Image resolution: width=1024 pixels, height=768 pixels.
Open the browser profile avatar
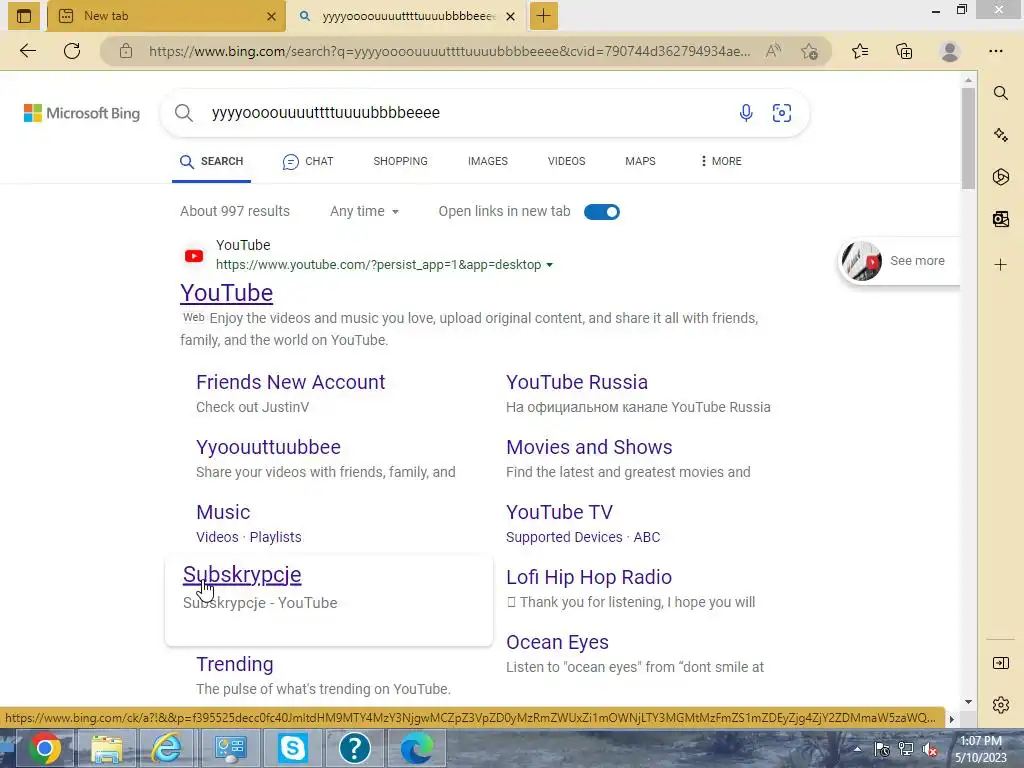coord(950,51)
